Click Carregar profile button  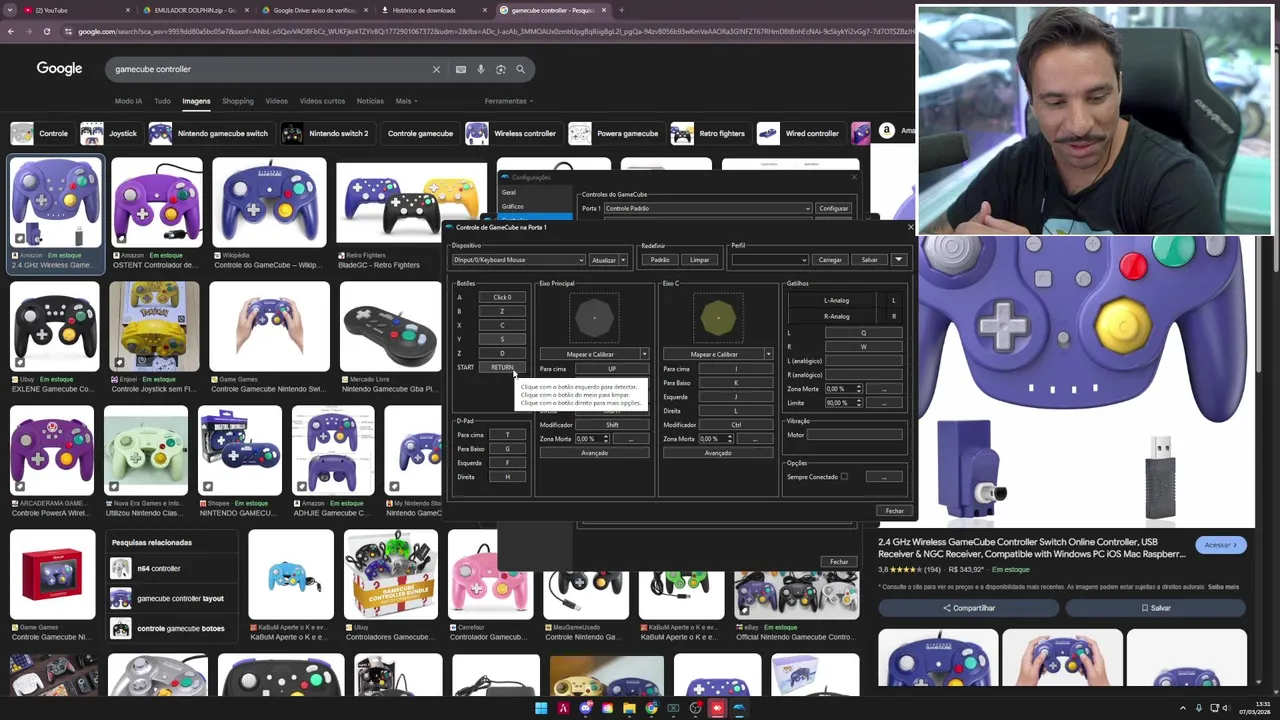coord(830,260)
